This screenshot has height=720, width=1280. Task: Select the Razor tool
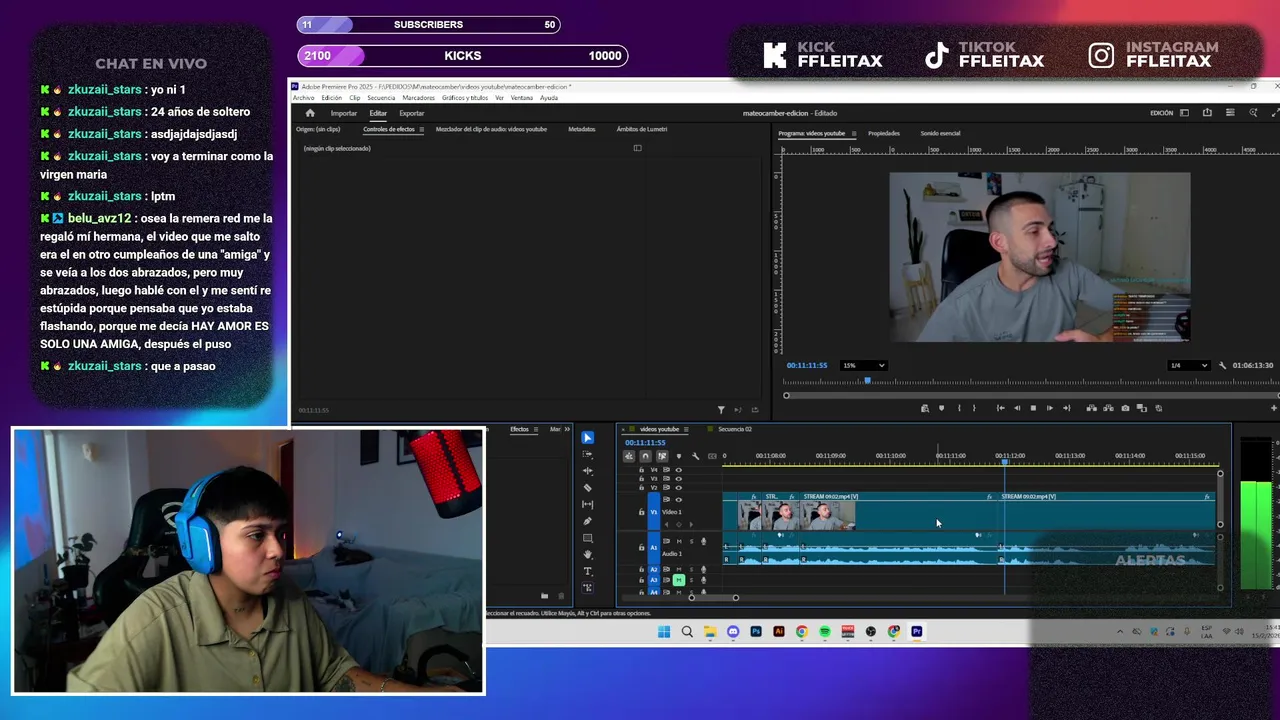[588, 488]
